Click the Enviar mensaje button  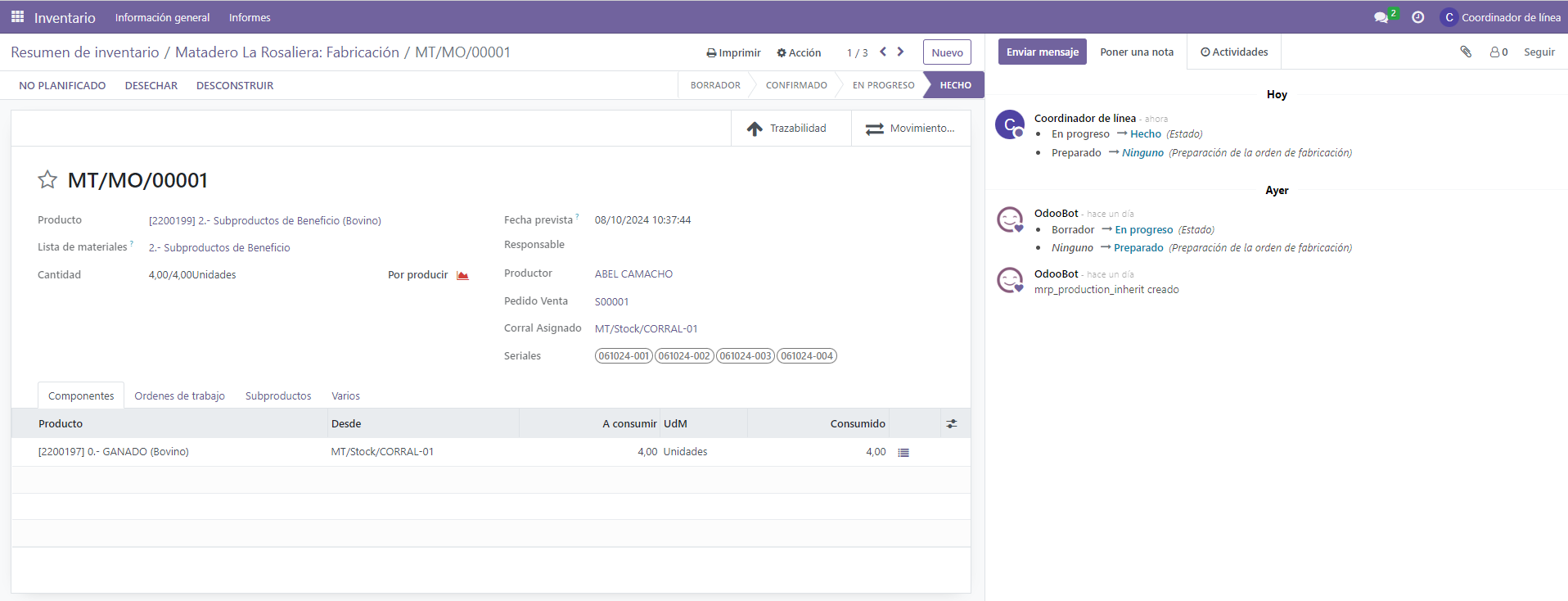1042,52
